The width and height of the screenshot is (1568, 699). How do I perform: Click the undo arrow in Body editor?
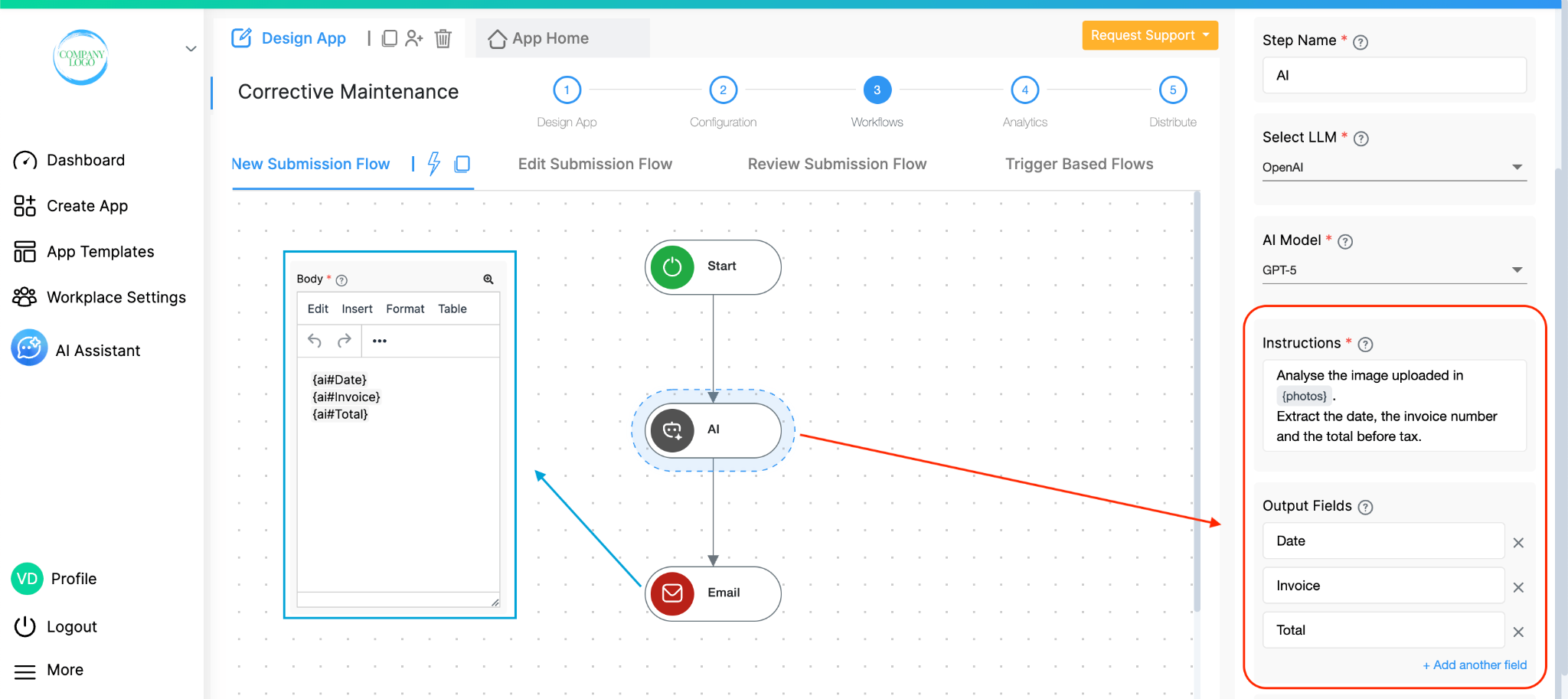pyautogui.click(x=315, y=341)
